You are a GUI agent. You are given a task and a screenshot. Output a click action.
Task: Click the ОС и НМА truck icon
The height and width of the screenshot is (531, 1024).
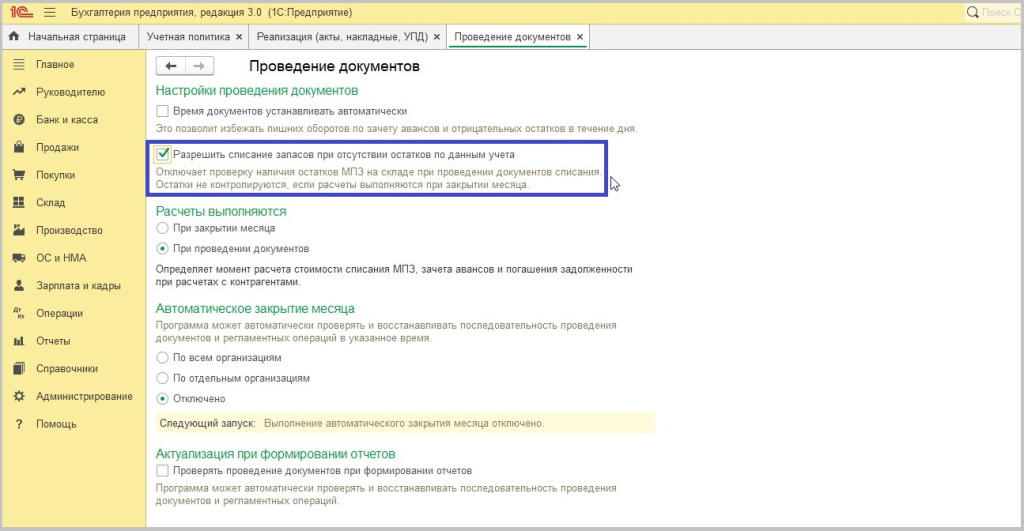pyautogui.click(x=19, y=258)
